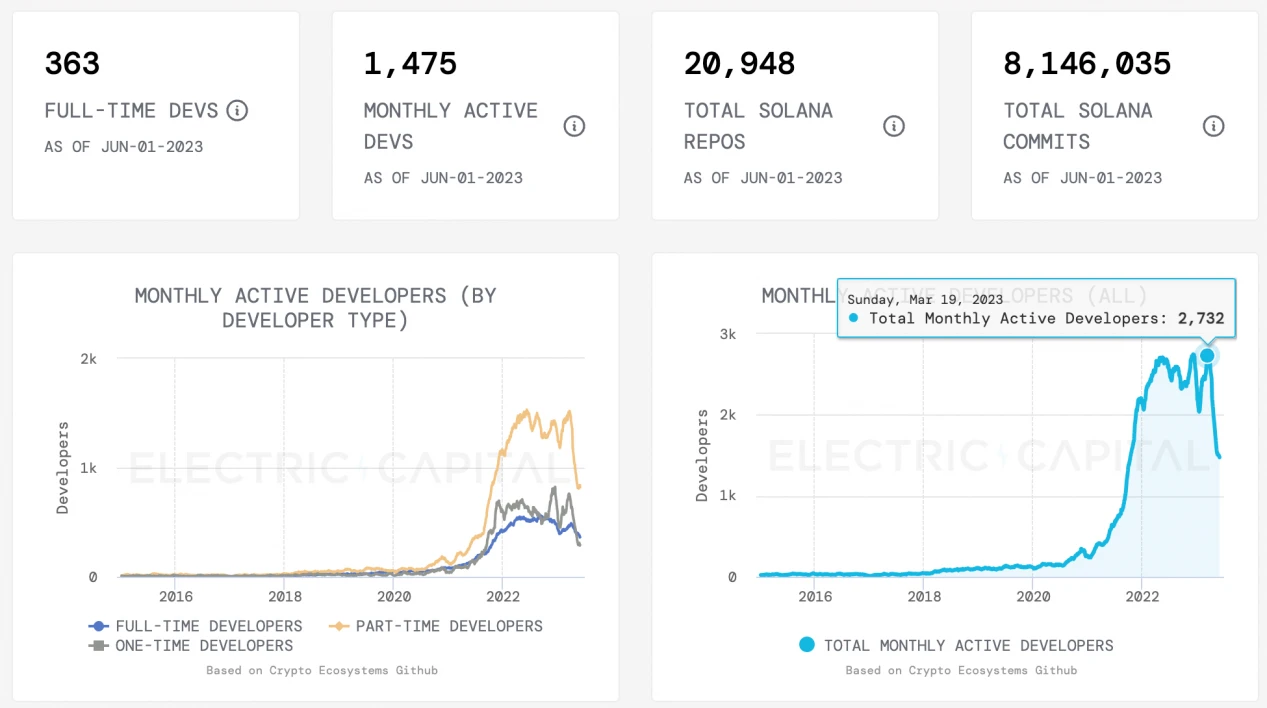Click the 2020 label on right chart axis
The width and height of the screenshot is (1267, 708).
pos(1033,597)
